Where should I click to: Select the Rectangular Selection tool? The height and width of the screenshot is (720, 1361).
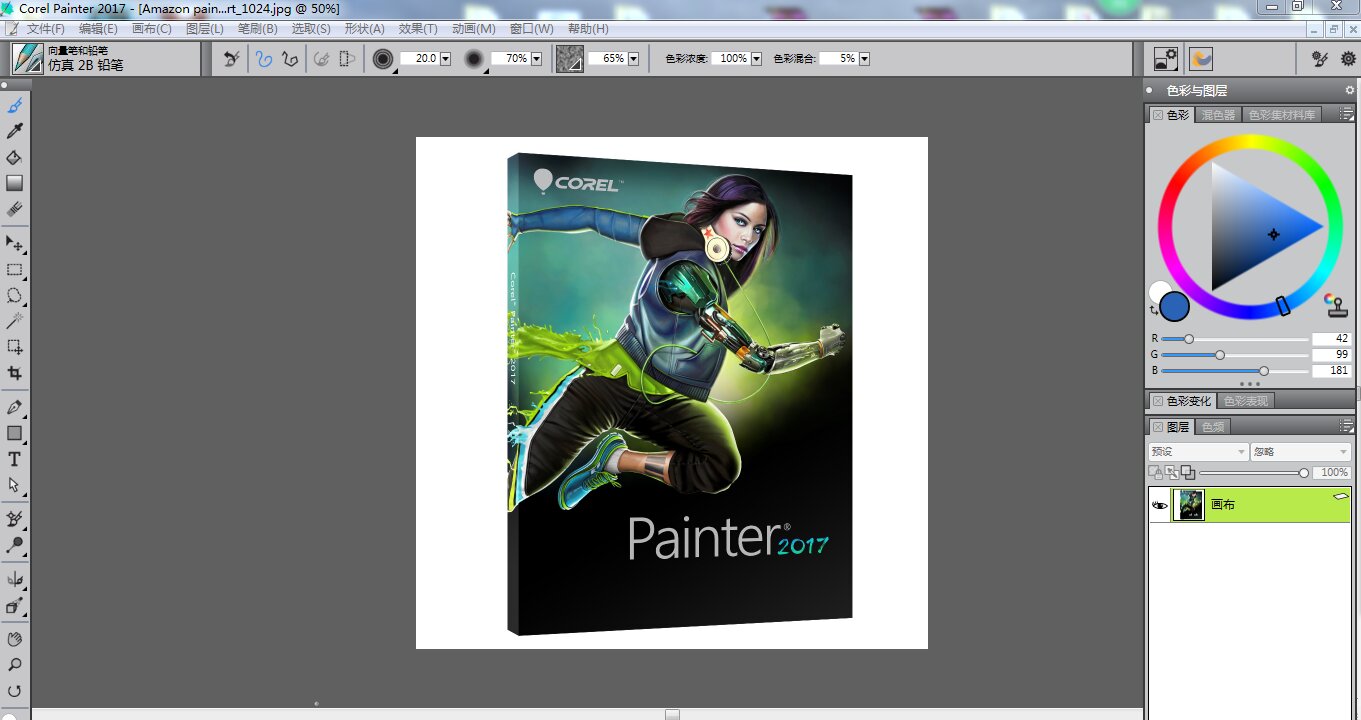[15, 269]
